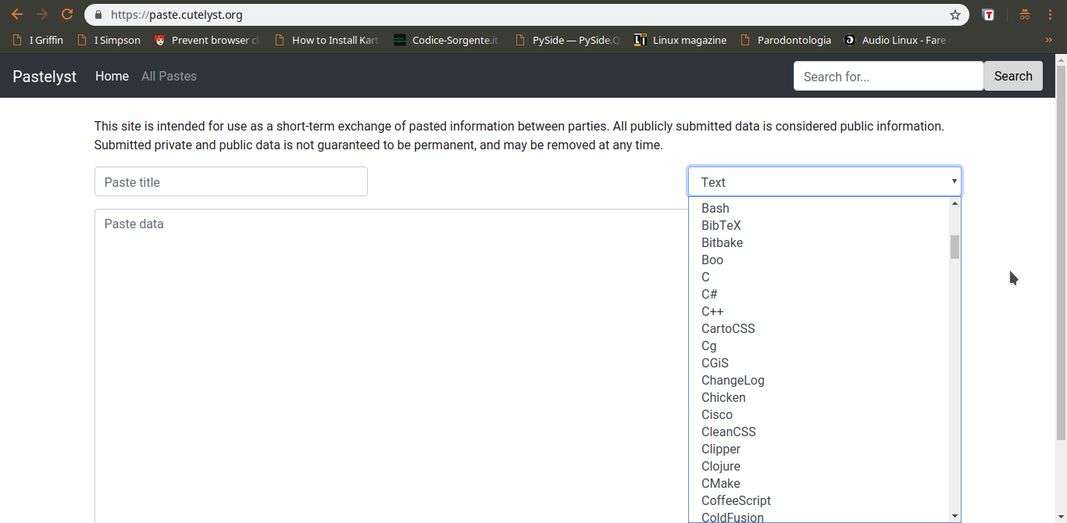Choose CoffeeScript in the language list
Viewport: 1067px width, 523px height.
tap(736, 500)
